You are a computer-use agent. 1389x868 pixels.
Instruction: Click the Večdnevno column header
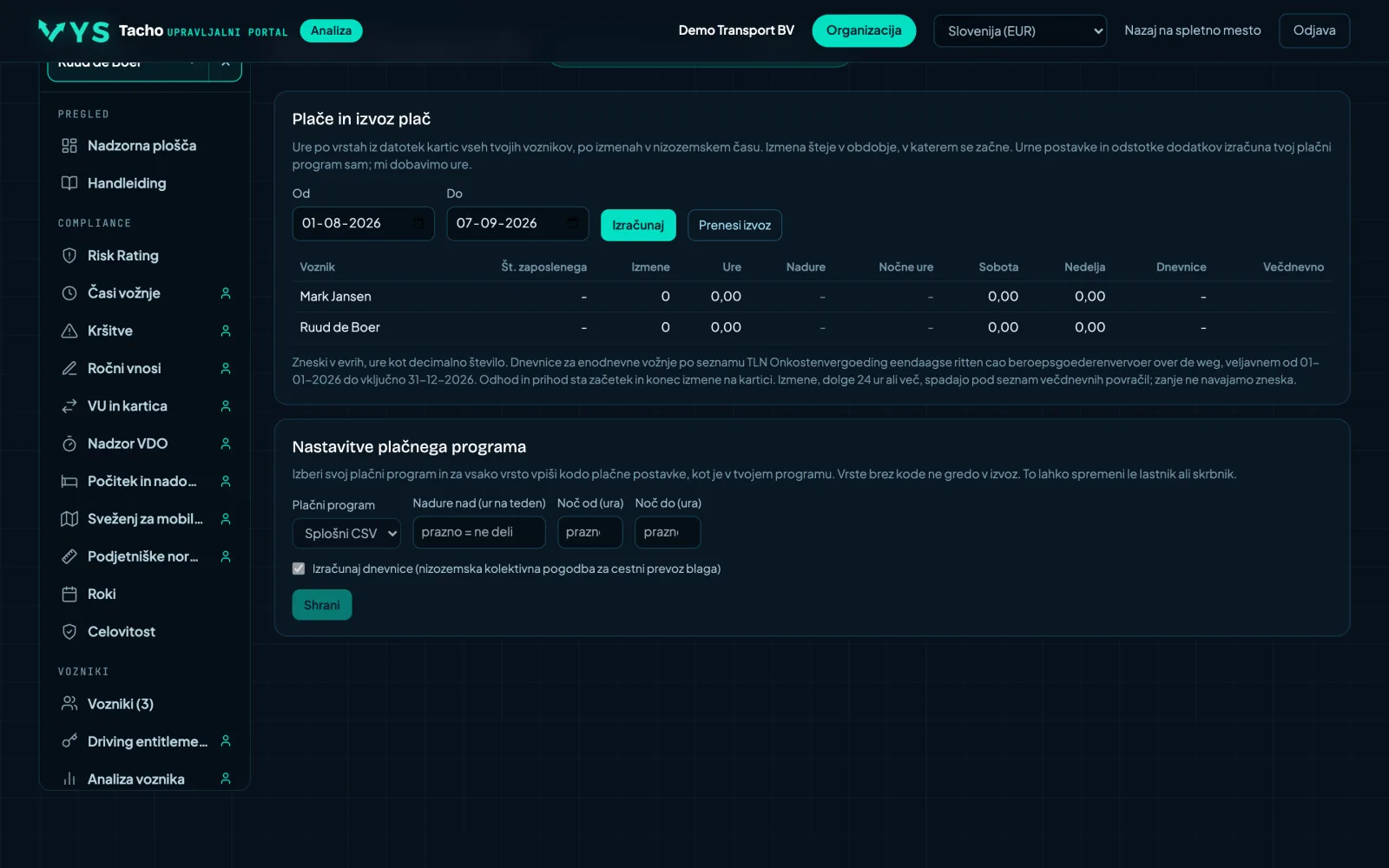(1294, 266)
